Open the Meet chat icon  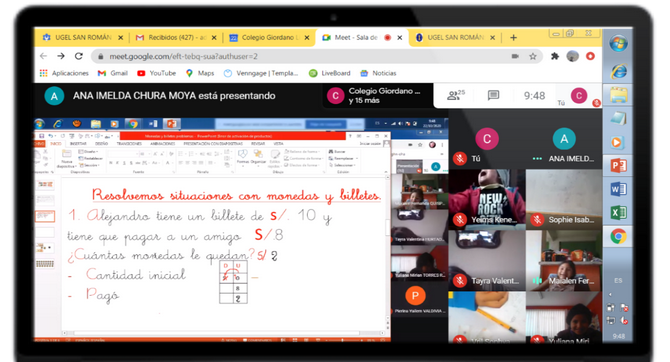(493, 95)
